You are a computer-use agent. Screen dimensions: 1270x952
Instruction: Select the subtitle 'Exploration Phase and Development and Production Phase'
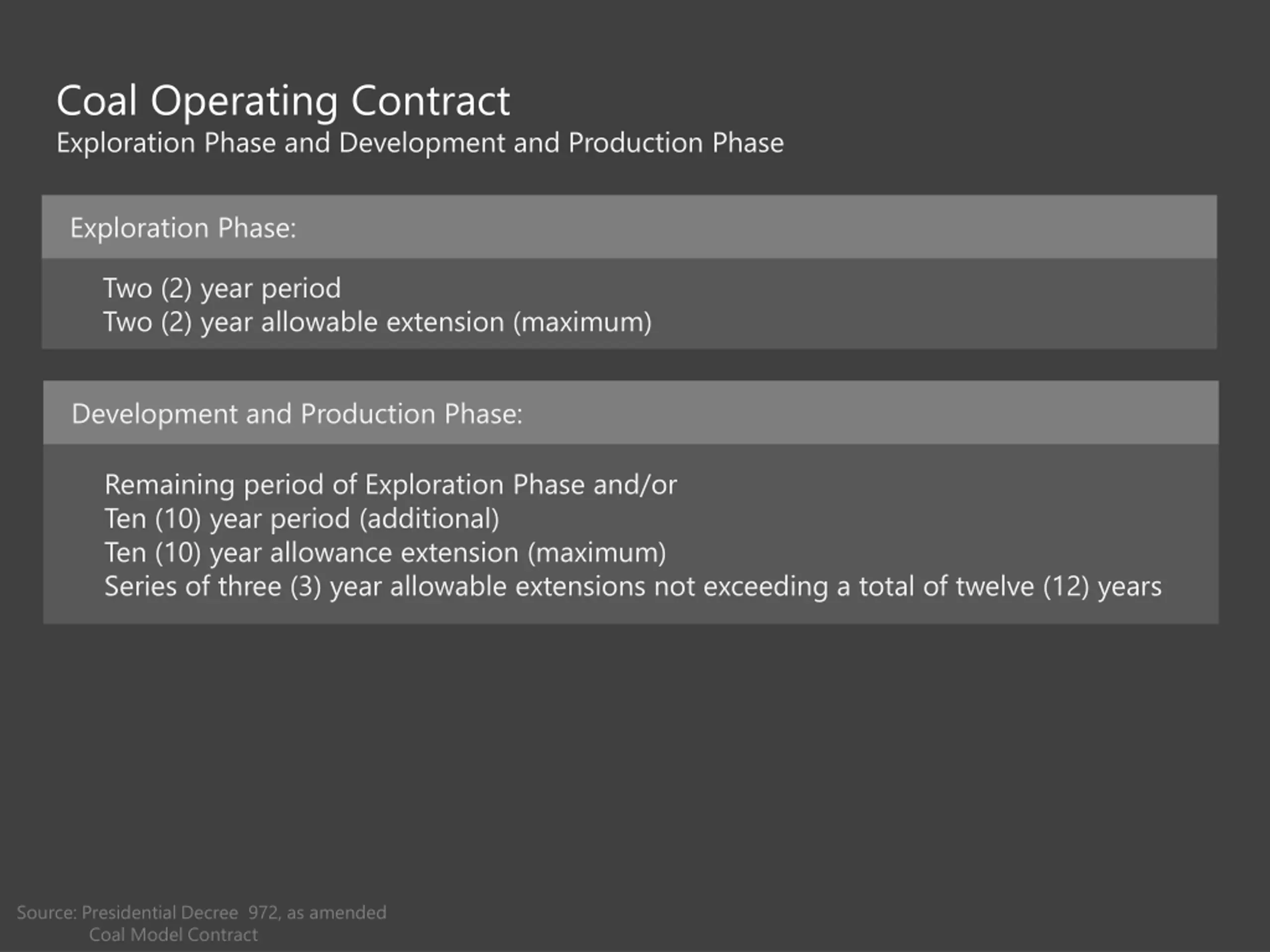pyautogui.click(x=420, y=143)
